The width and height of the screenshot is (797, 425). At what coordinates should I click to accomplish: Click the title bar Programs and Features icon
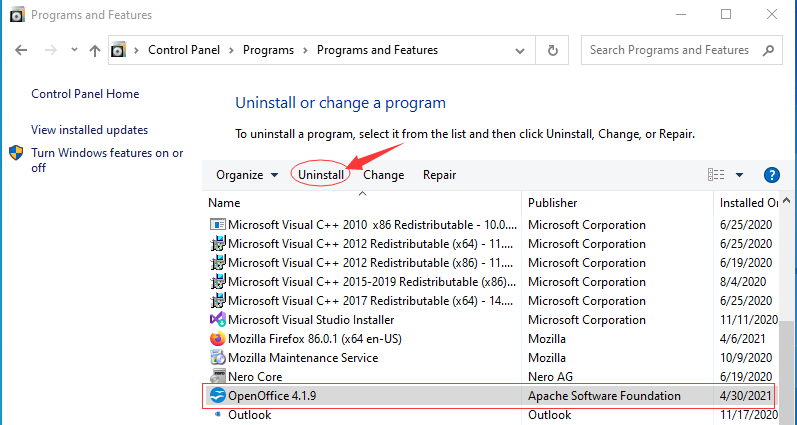coord(17,15)
